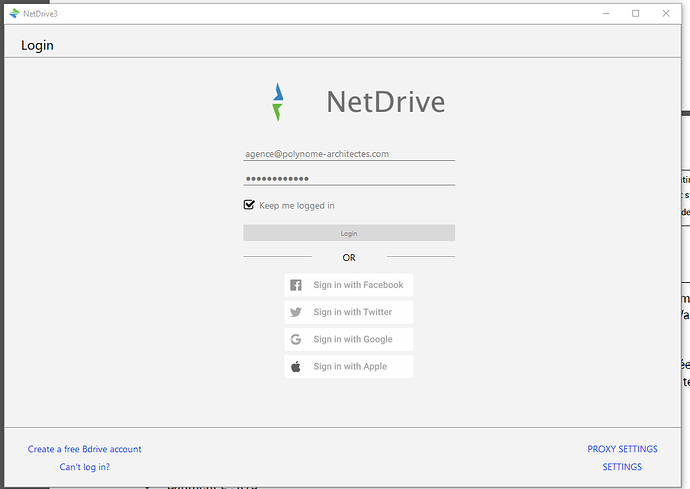This screenshot has height=489, width=690.
Task: Open Create a free Bdrive account link
Action: click(84, 449)
